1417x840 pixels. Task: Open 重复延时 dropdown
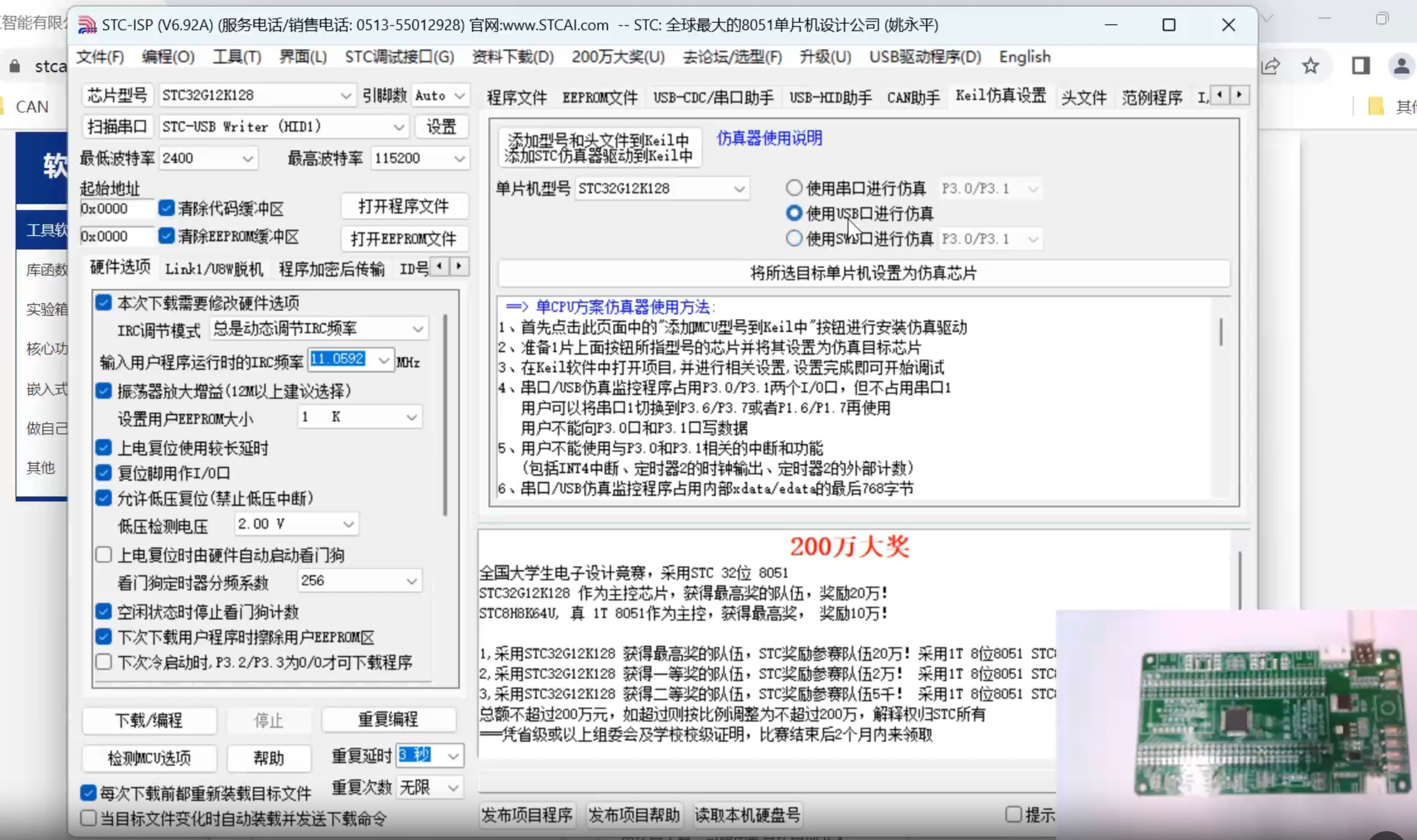pyautogui.click(x=430, y=755)
